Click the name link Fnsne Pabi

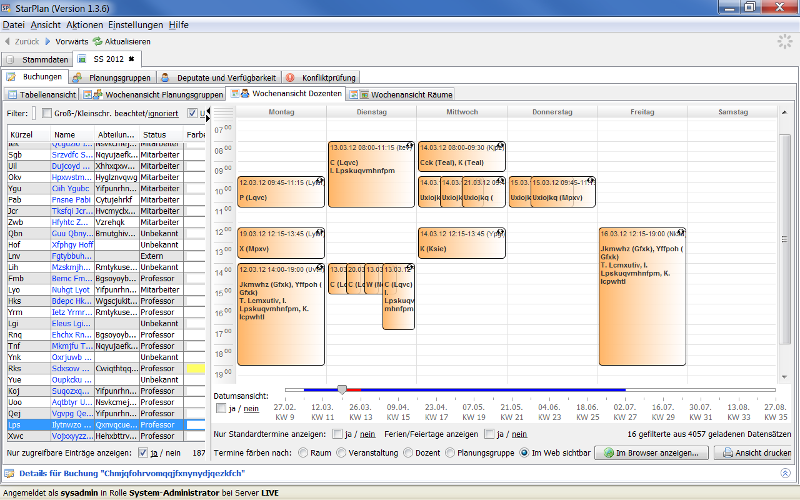71,199
